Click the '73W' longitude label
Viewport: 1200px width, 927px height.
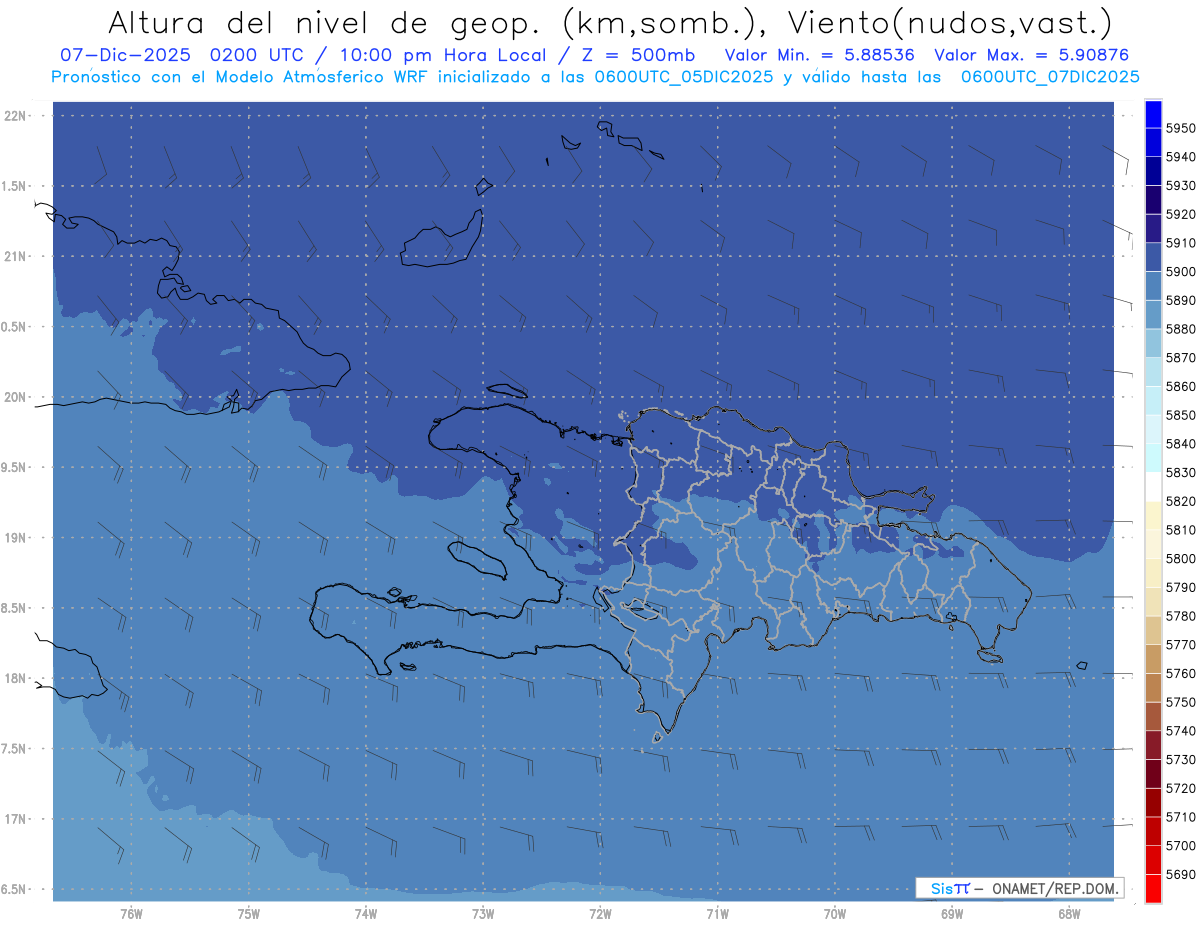pyautogui.click(x=483, y=914)
